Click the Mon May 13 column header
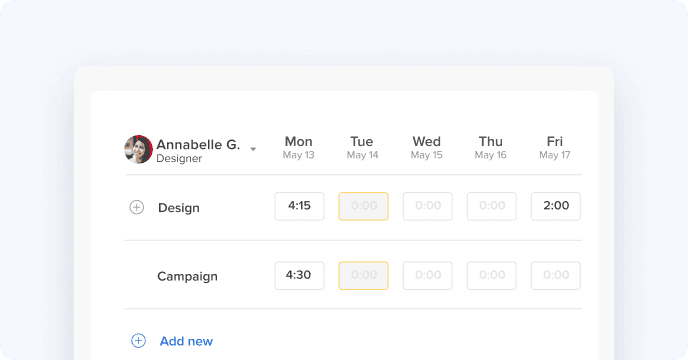 (x=298, y=148)
